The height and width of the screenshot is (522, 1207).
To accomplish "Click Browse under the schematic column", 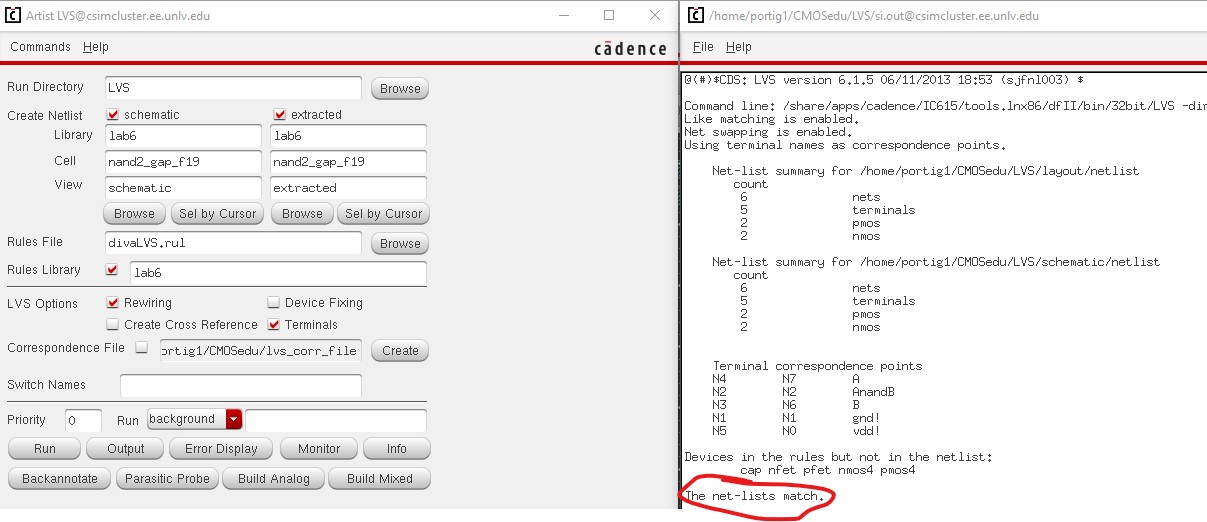I will 134,213.
